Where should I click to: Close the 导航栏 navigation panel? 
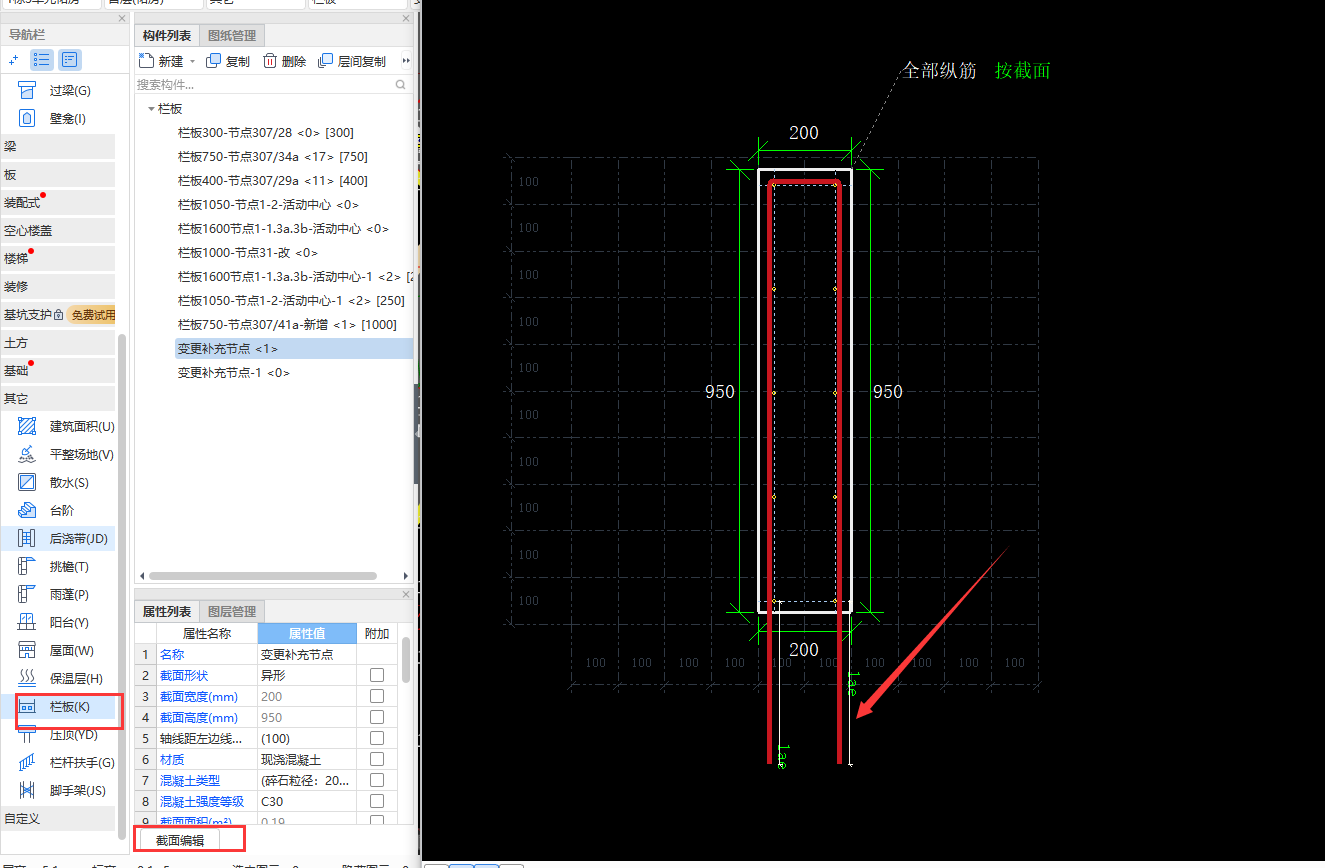pyautogui.click(x=122, y=18)
